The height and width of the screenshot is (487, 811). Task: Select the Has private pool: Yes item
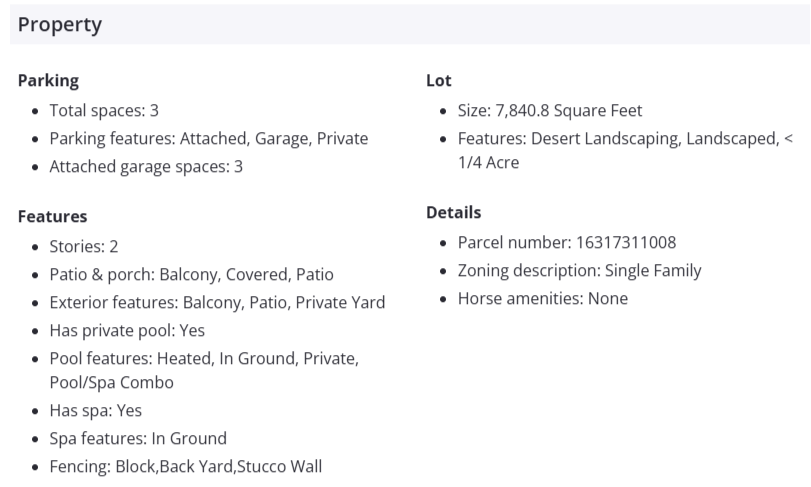127,330
